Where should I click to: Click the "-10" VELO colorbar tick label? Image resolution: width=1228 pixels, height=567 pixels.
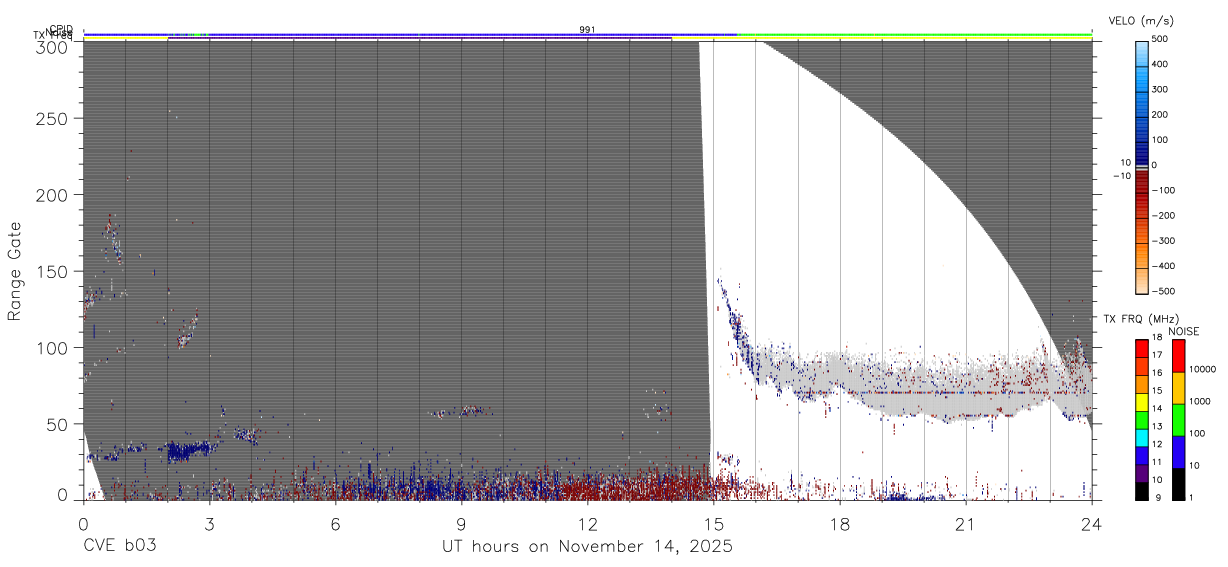(x=1123, y=176)
